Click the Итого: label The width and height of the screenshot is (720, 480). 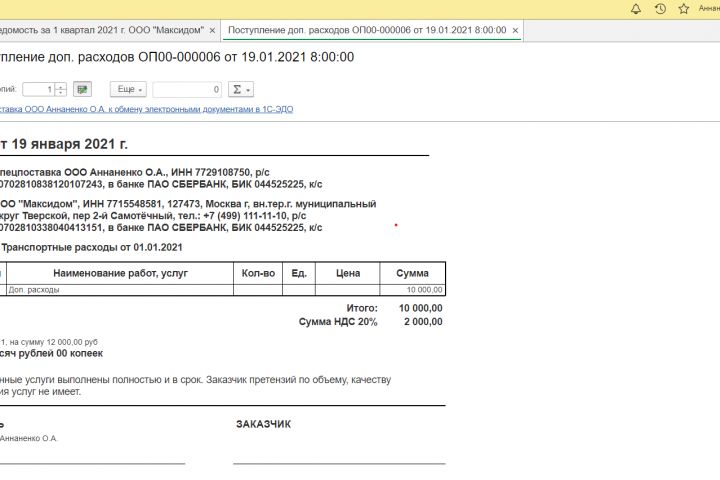(x=362, y=308)
